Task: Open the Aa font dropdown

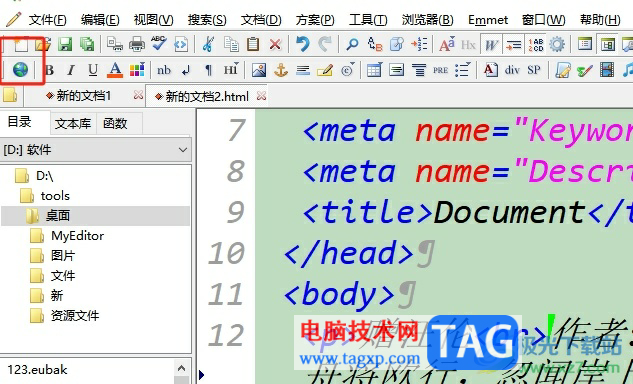Action: (x=447, y=44)
